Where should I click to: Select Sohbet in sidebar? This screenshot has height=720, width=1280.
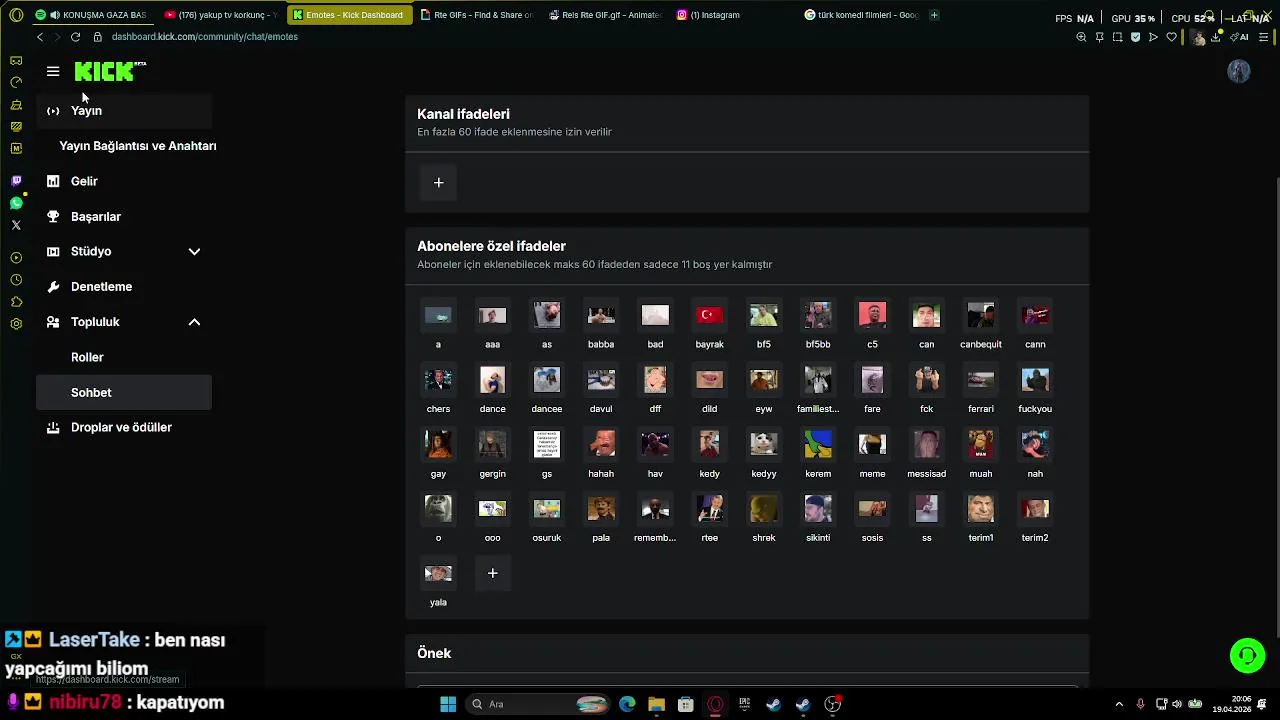click(x=123, y=392)
